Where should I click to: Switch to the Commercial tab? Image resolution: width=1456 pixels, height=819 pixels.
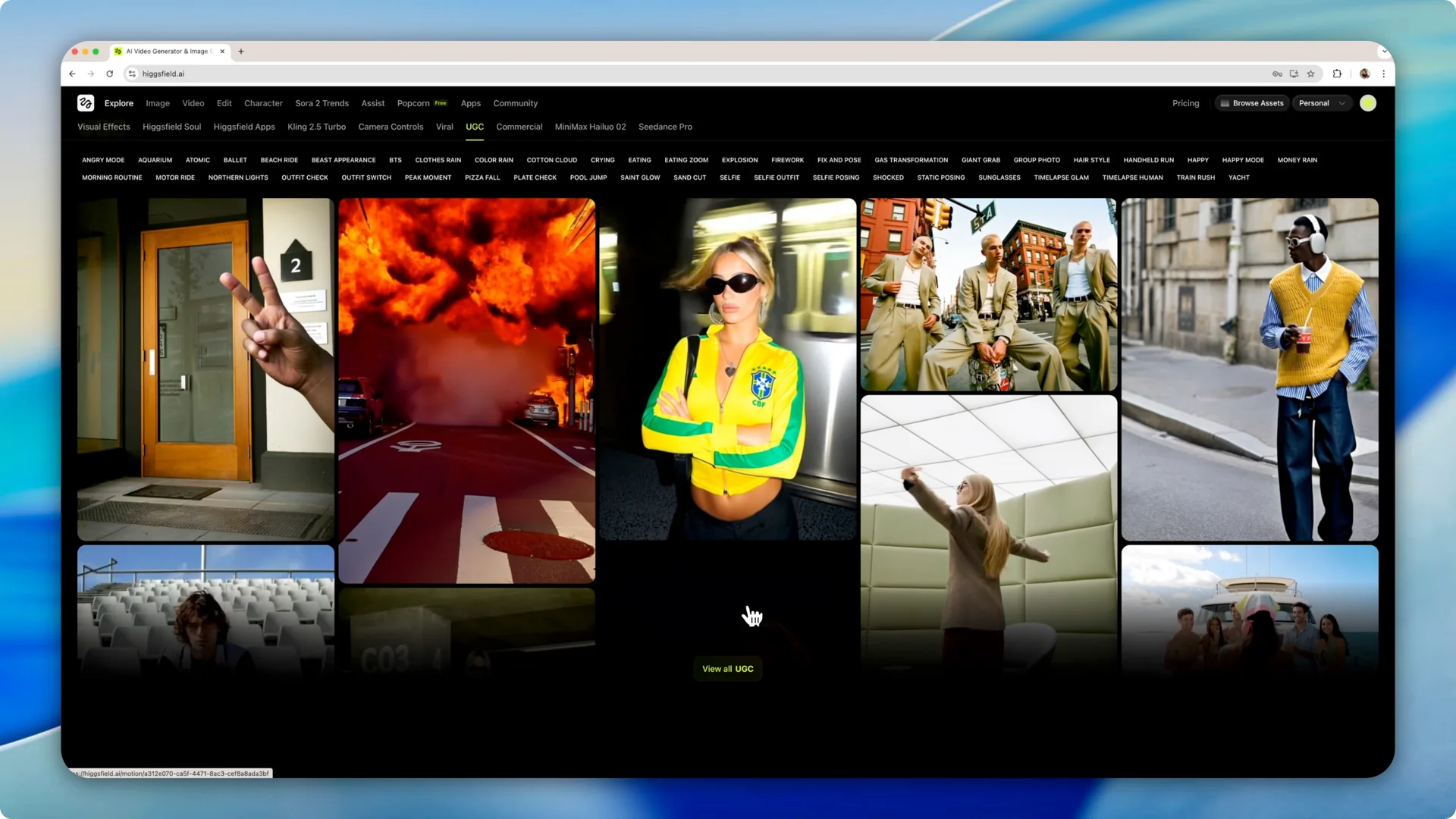click(x=519, y=127)
